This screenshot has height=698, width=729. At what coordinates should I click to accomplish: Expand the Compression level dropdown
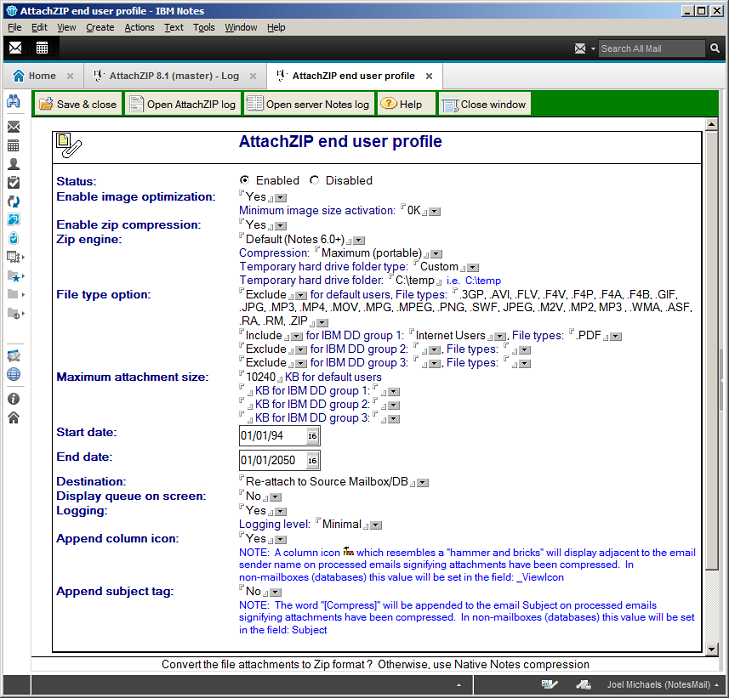click(436, 254)
